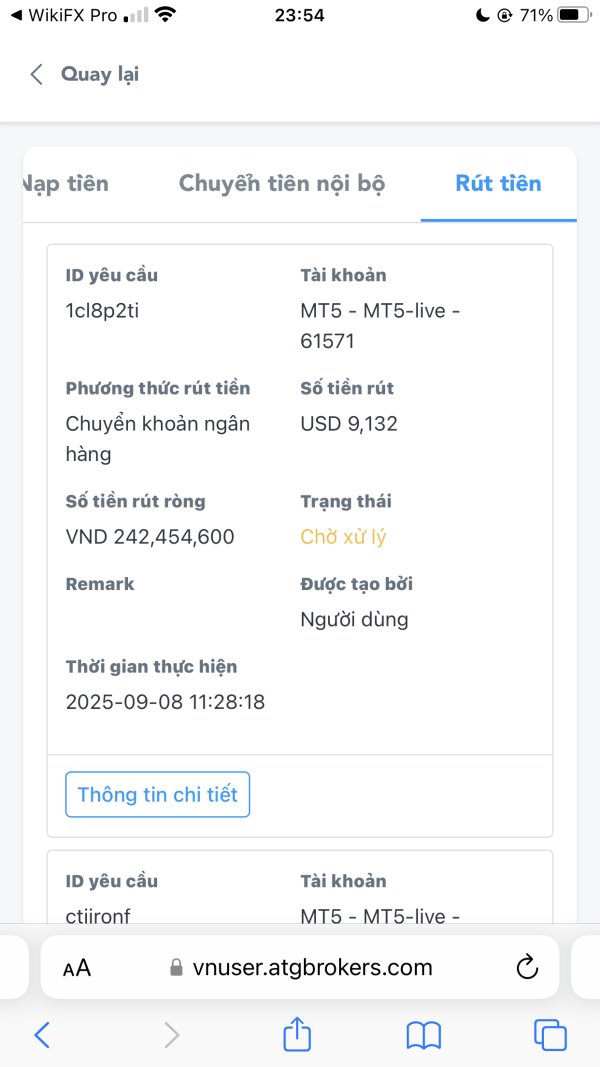Tap Safari's forward arrow in the toolbar

pyautogui.click(x=172, y=1036)
